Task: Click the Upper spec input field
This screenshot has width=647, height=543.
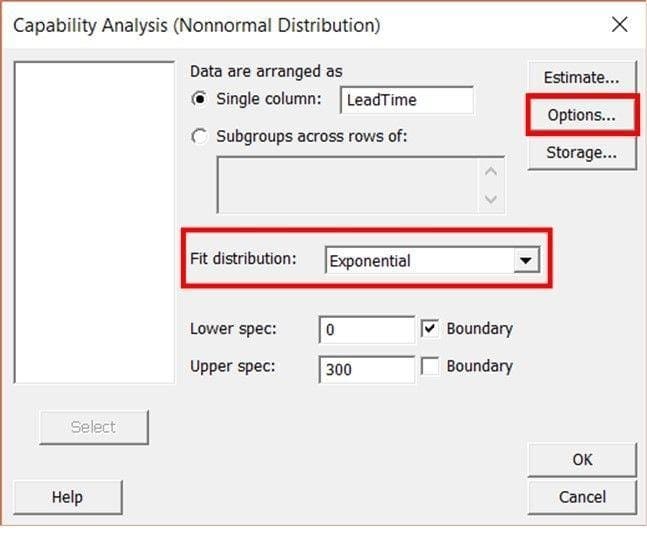Action: [366, 369]
